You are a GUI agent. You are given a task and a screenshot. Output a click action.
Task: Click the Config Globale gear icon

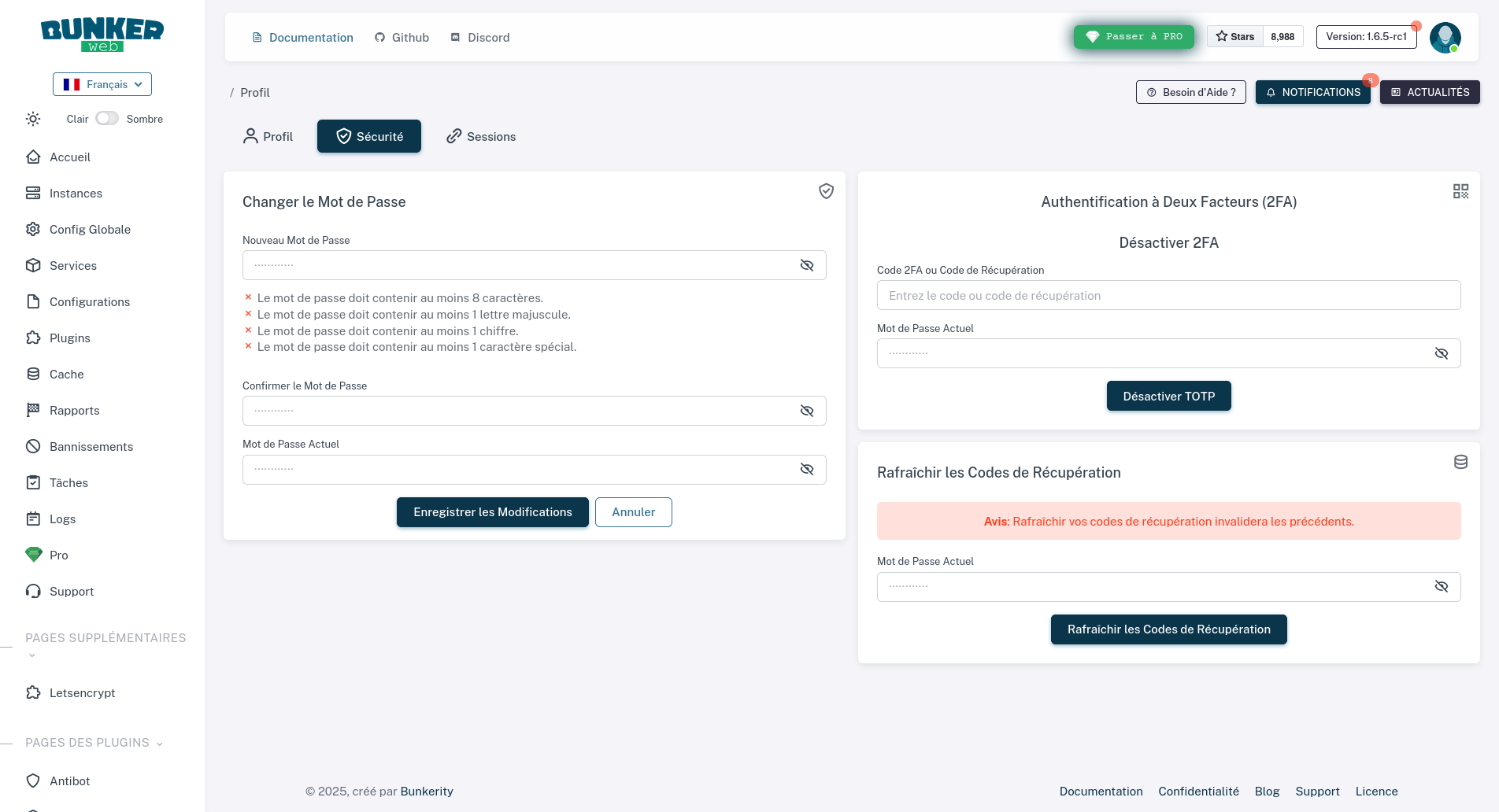pyautogui.click(x=33, y=230)
